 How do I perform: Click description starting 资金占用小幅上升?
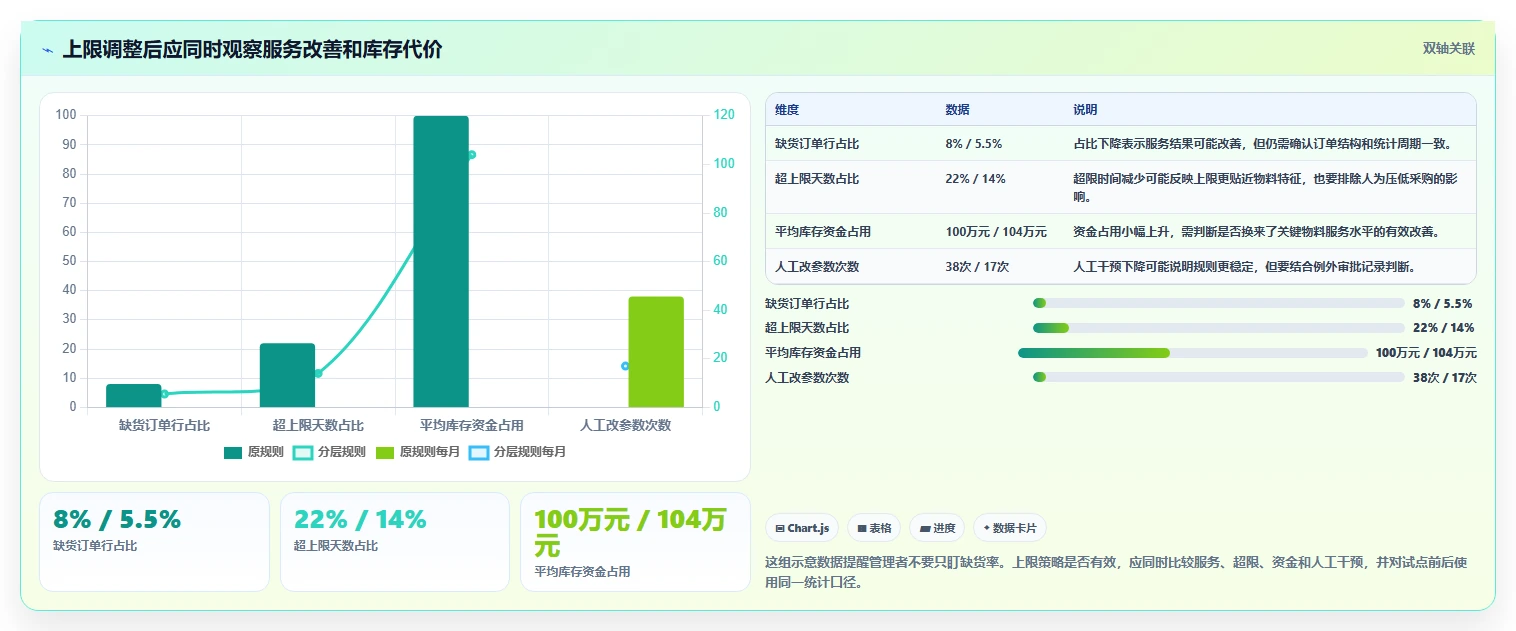pyautogui.click(x=1256, y=232)
